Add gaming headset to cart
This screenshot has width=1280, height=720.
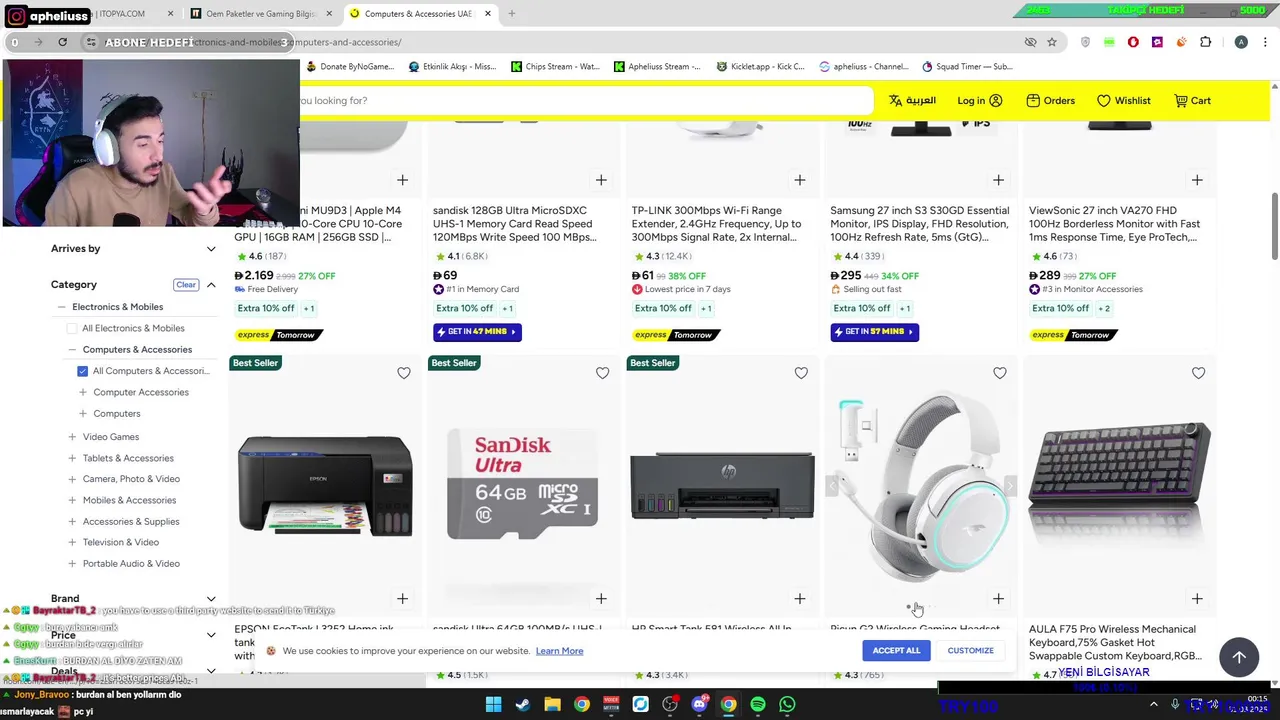(998, 599)
